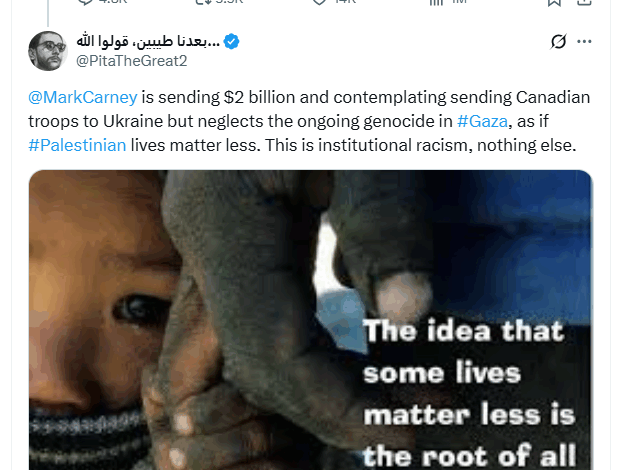Like the parent post using the heart icon
The width and height of the screenshot is (623, 470).
tap(319, 2)
